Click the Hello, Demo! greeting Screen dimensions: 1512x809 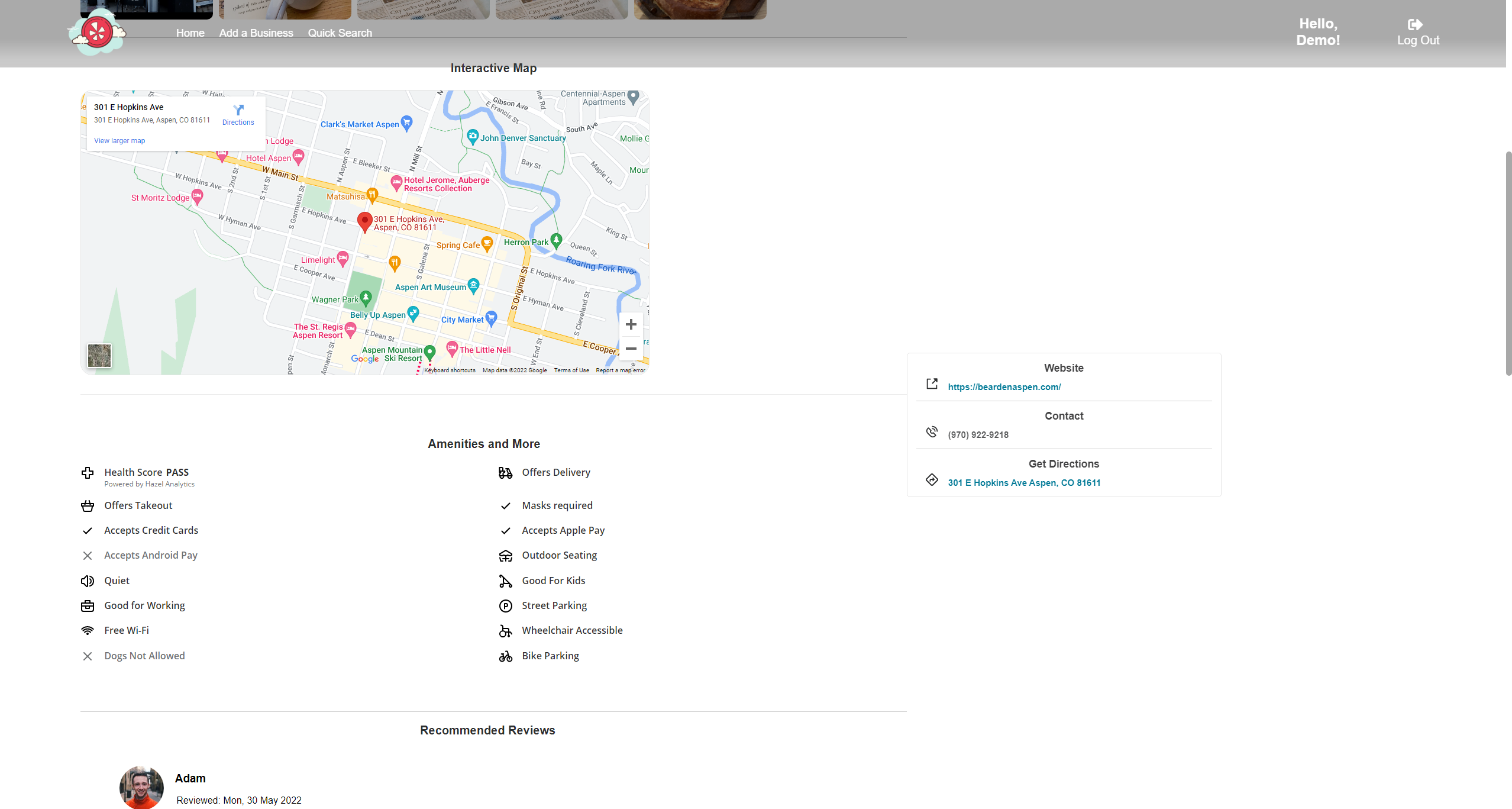[x=1318, y=32]
